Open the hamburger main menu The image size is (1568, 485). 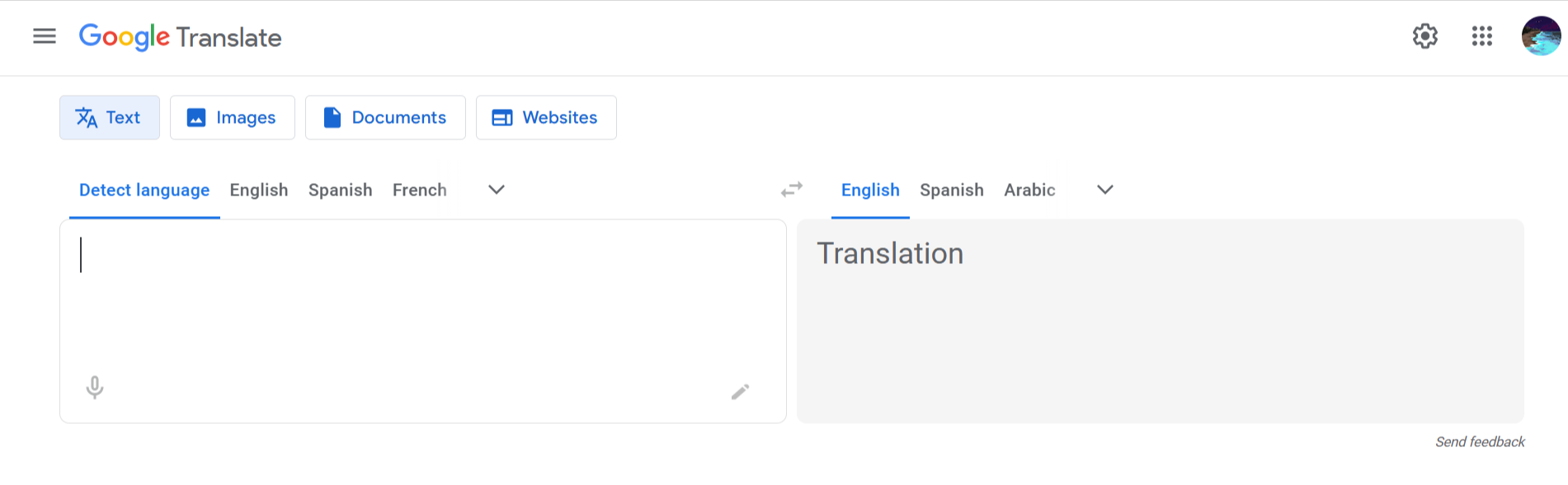coord(45,36)
